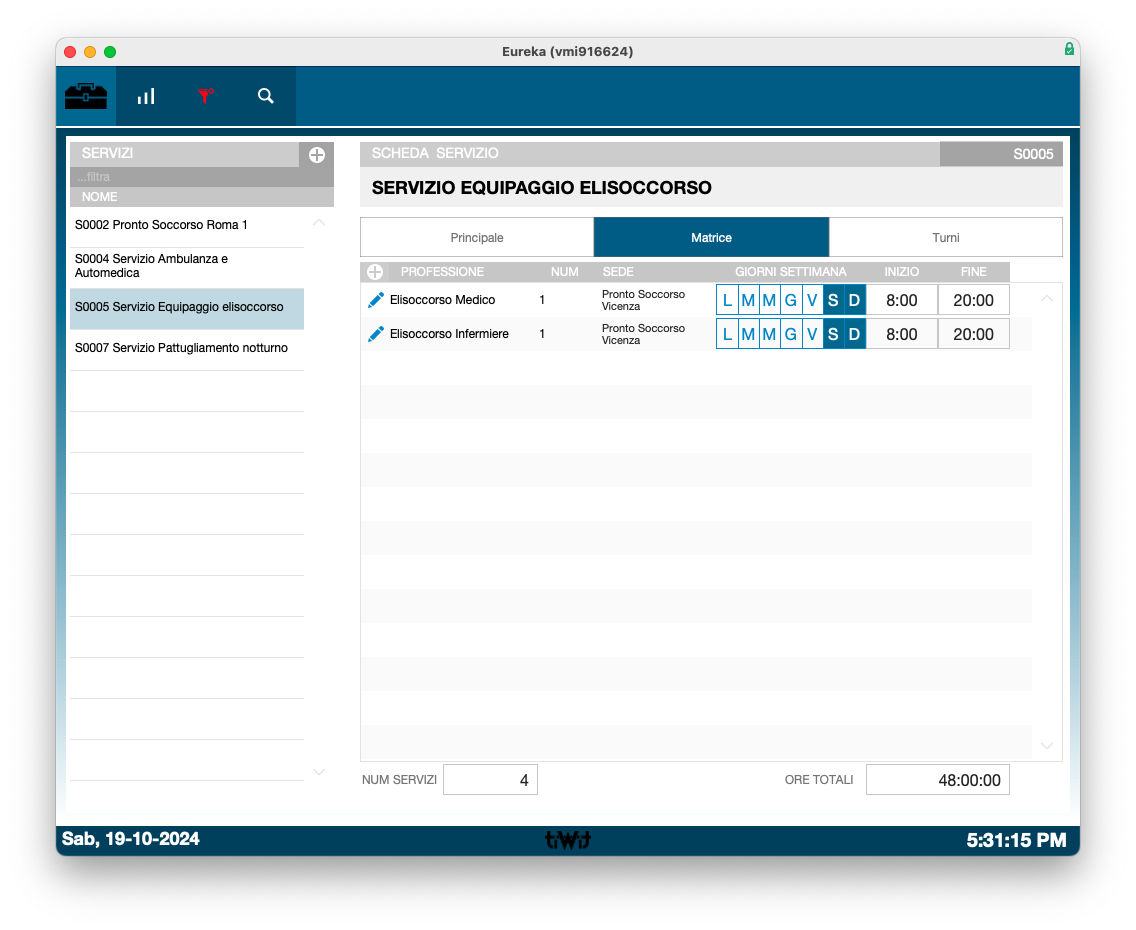Toggle Monday (L) for Elisoccorso Infermiere
The height and width of the screenshot is (930, 1136).
point(727,334)
